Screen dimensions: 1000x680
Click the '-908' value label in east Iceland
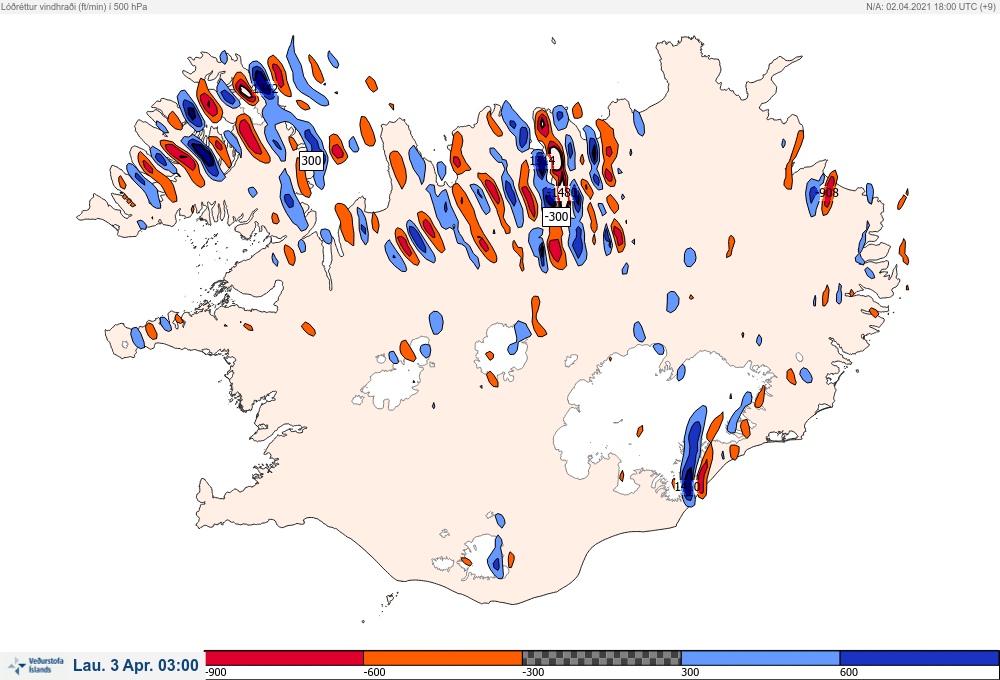tap(827, 192)
